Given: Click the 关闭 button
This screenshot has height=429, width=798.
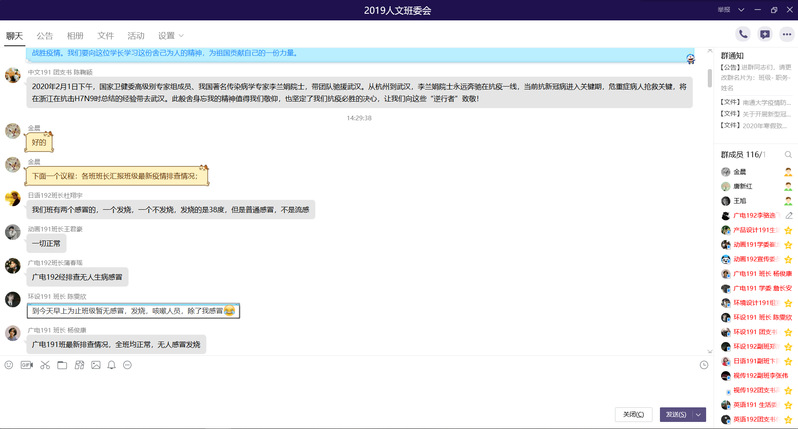Looking at the screenshot, I should 634,414.
